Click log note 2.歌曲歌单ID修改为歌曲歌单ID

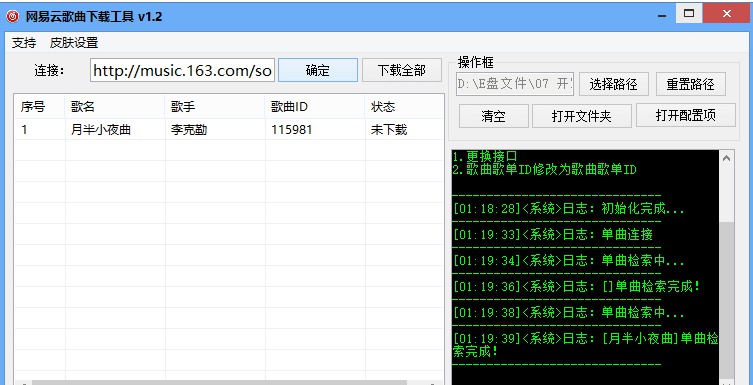pos(545,169)
